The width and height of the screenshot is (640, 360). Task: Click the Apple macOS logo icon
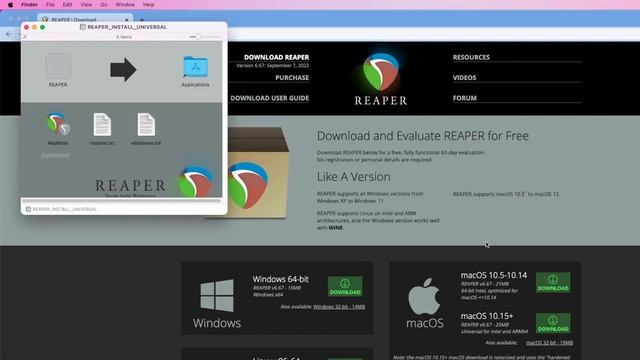[x=424, y=296]
